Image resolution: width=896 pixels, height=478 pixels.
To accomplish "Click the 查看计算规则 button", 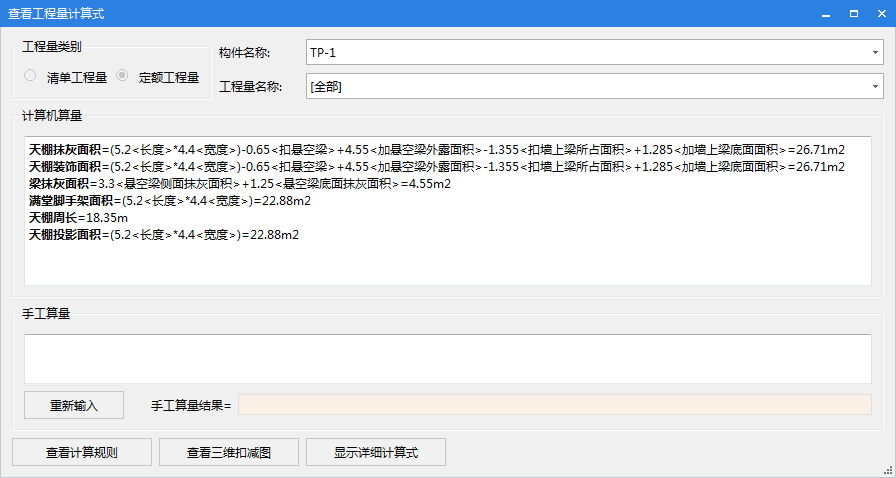I will click(x=82, y=452).
